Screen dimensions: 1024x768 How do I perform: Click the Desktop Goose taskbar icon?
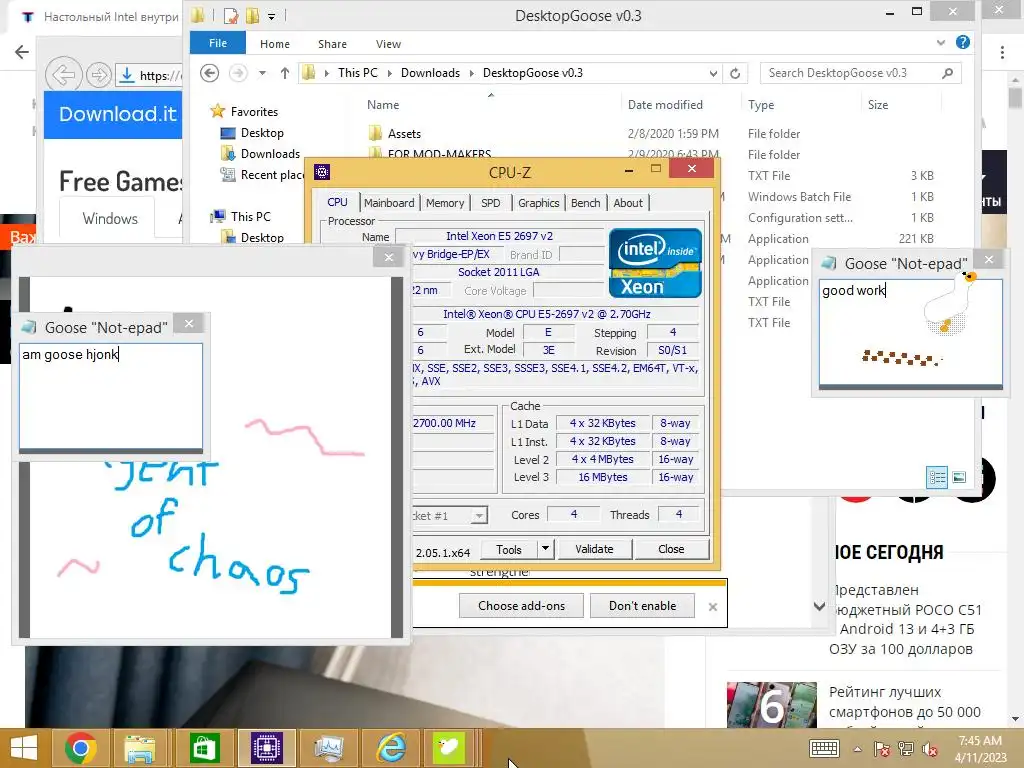(x=449, y=747)
